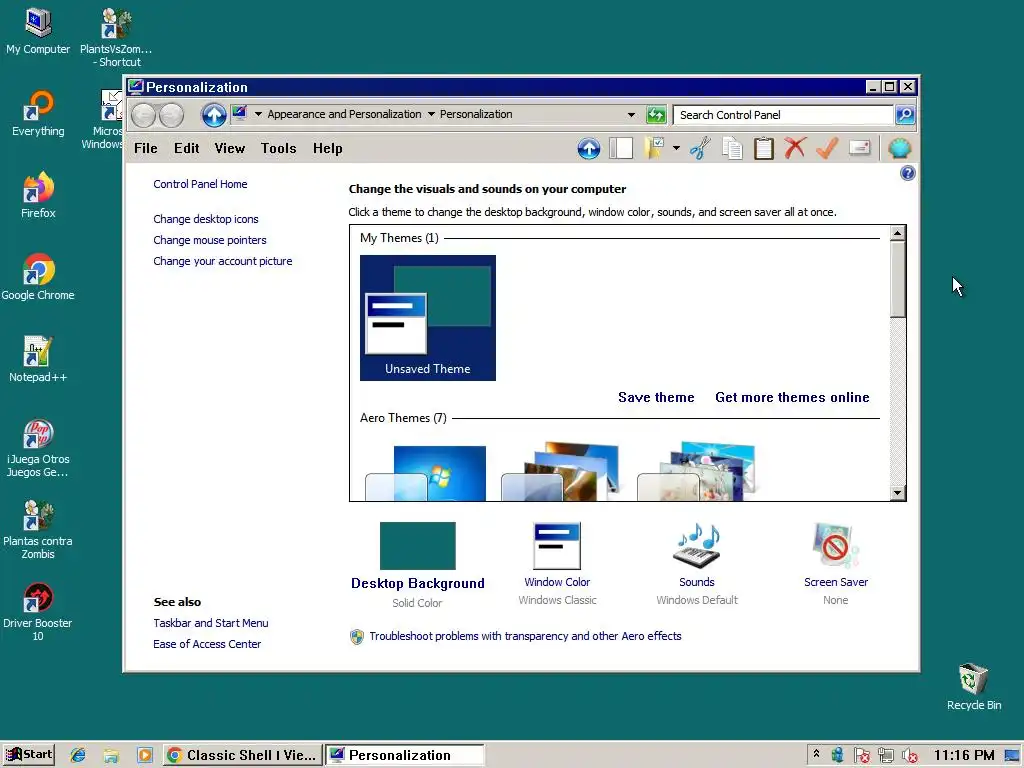
Task: Click Get more themes online link
Action: 792,397
